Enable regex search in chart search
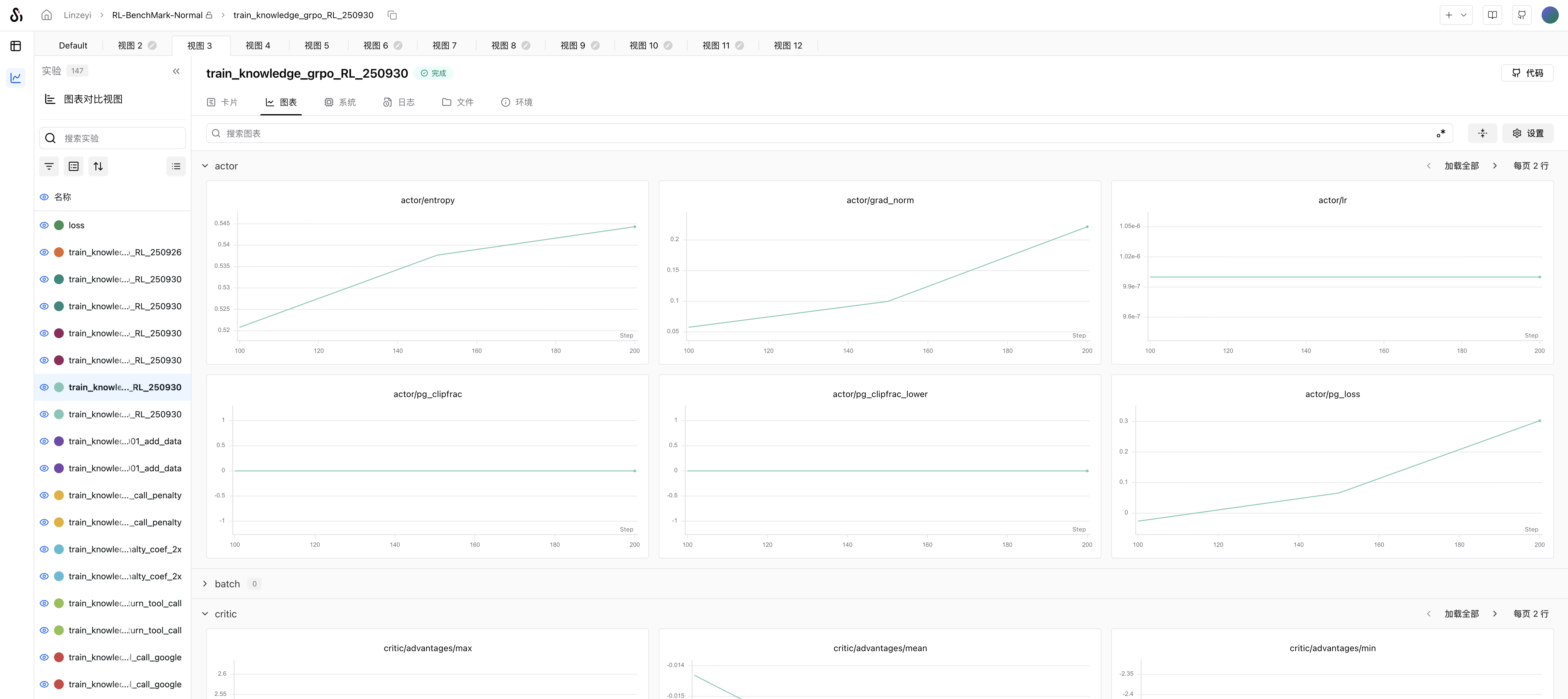 click(1440, 133)
